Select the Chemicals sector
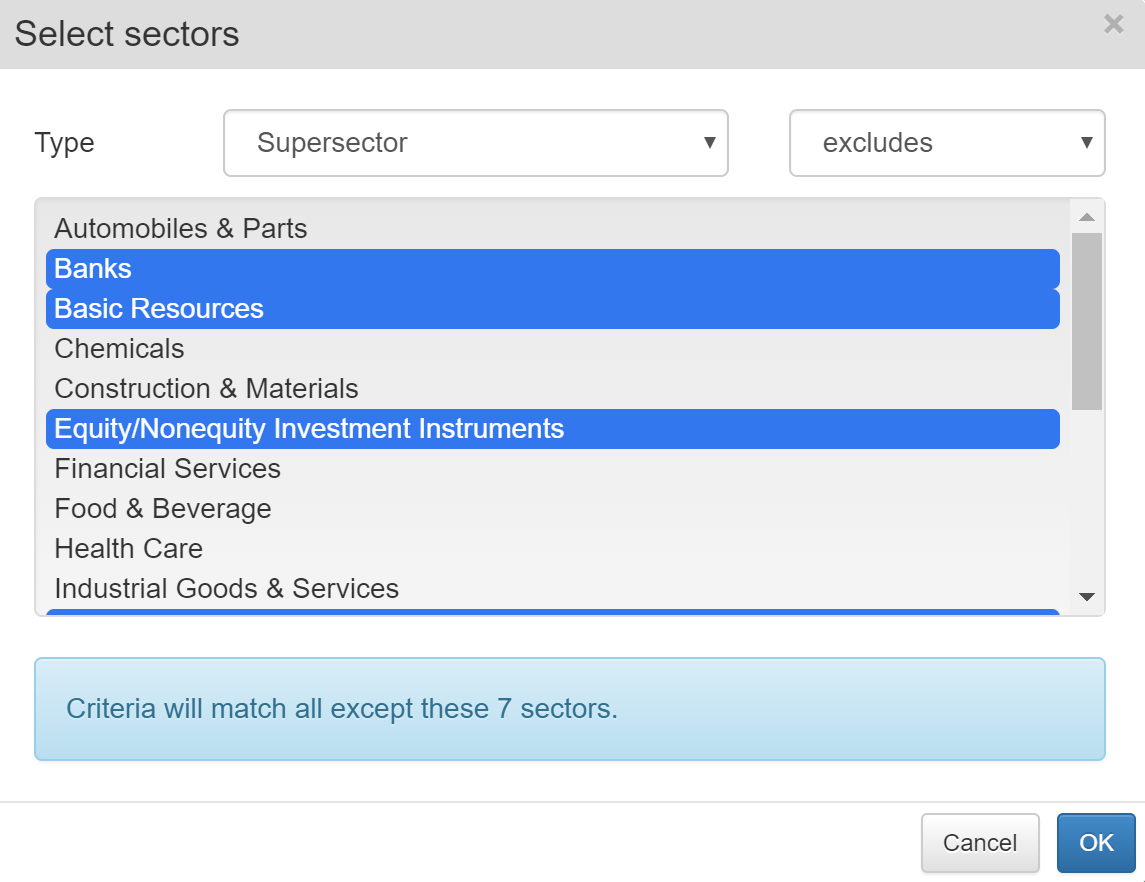This screenshot has width=1145, height=882. pos(553,349)
